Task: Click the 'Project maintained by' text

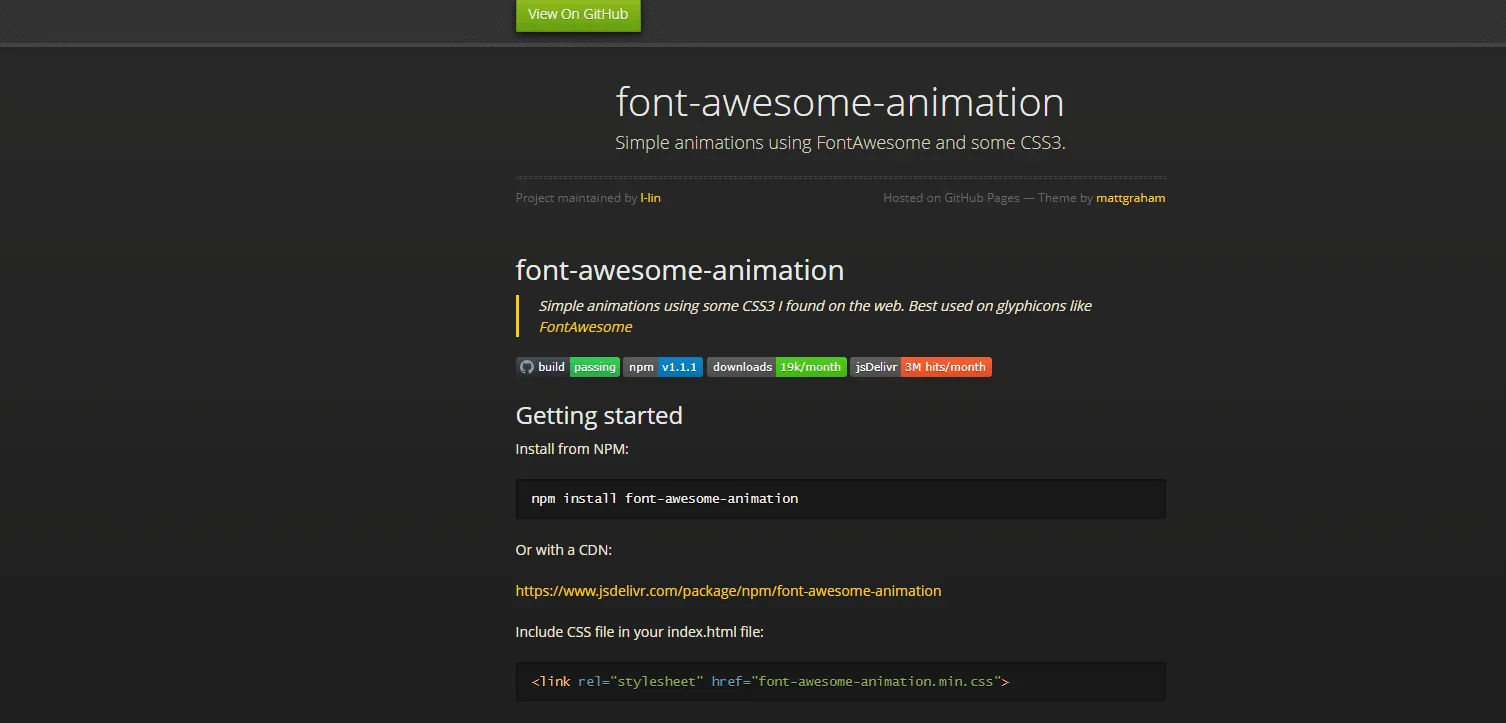Action: point(576,198)
